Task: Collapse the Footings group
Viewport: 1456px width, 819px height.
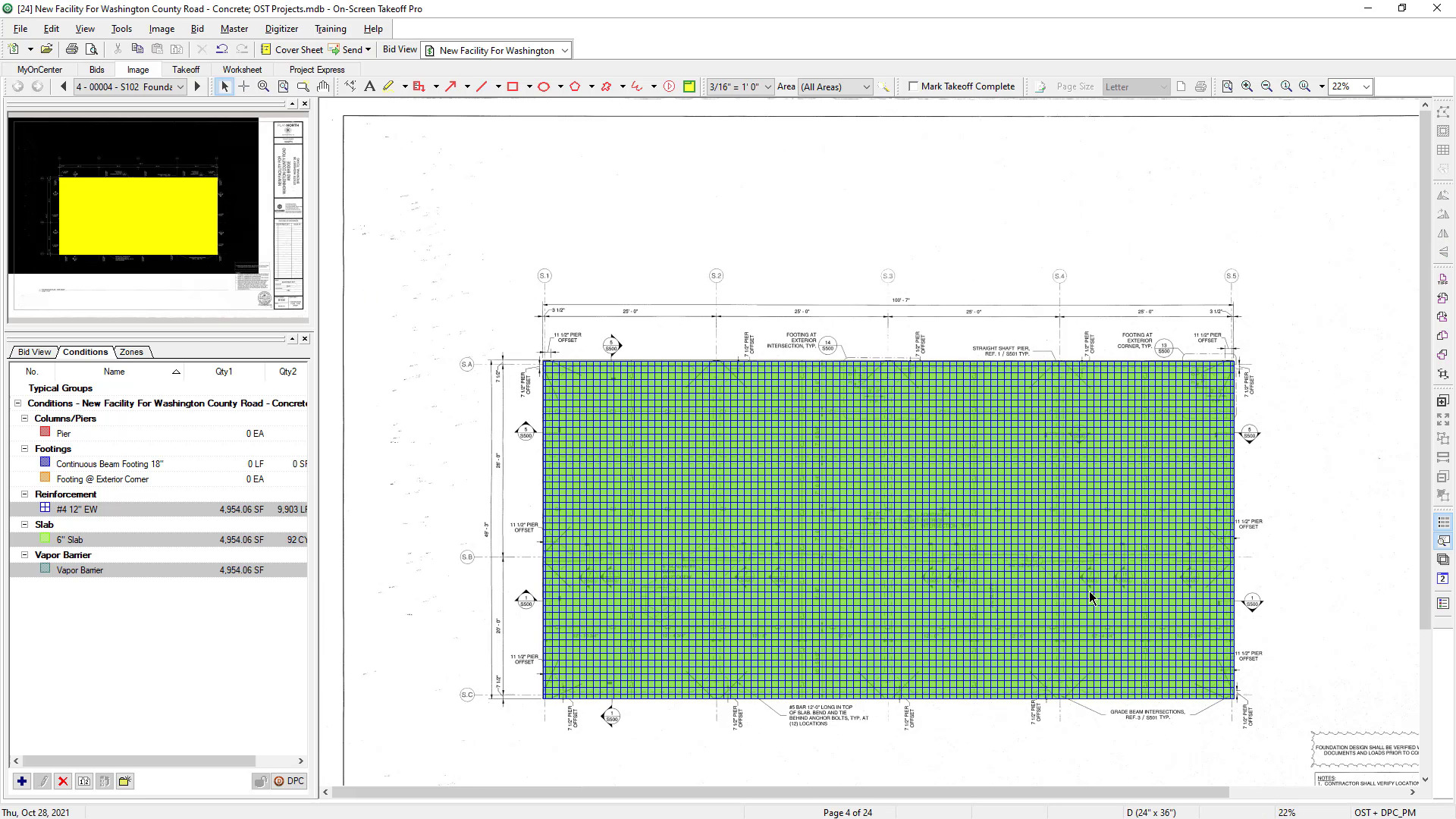Action: 24,449
